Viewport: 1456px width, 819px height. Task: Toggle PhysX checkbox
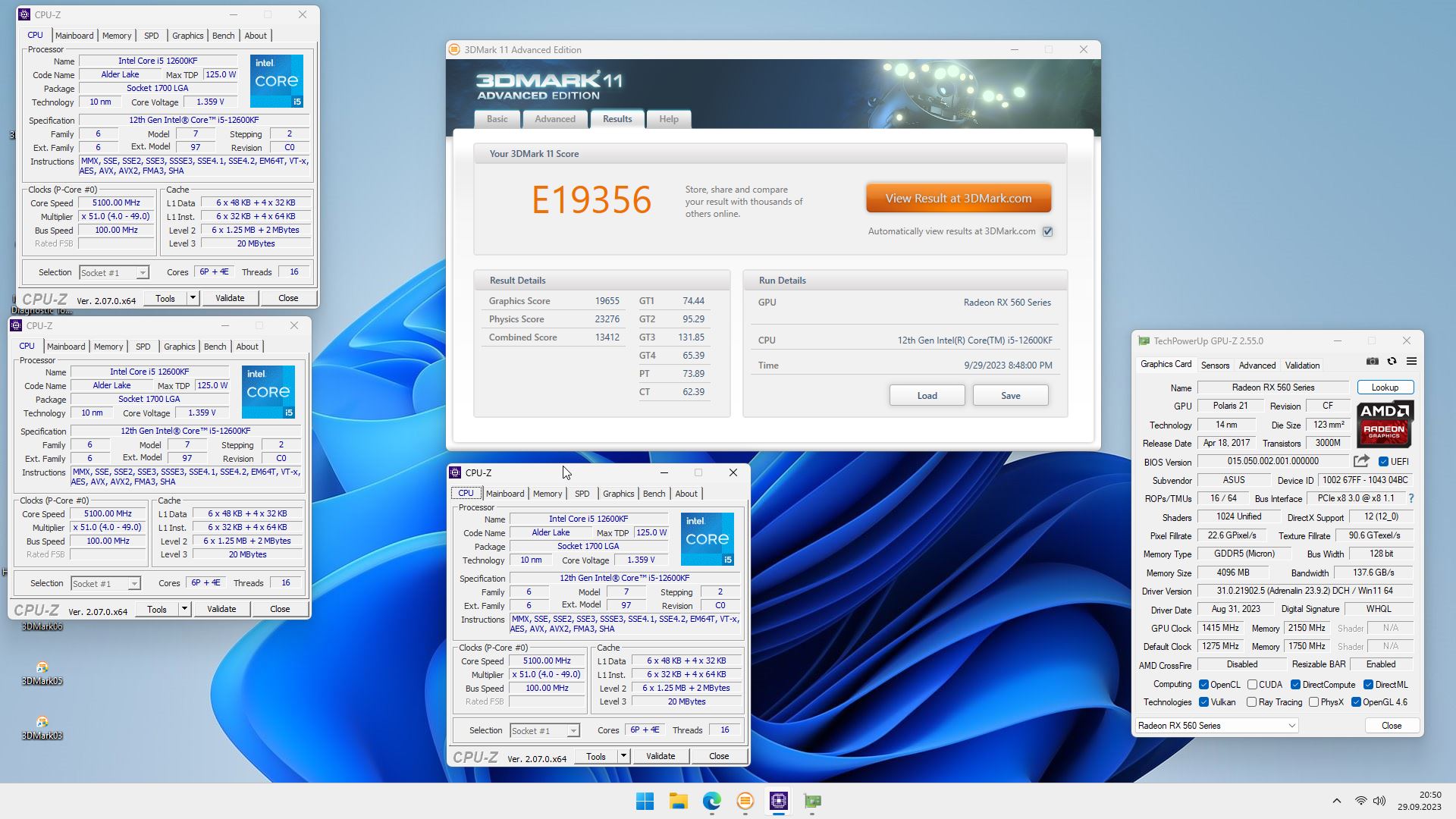coord(1313,702)
